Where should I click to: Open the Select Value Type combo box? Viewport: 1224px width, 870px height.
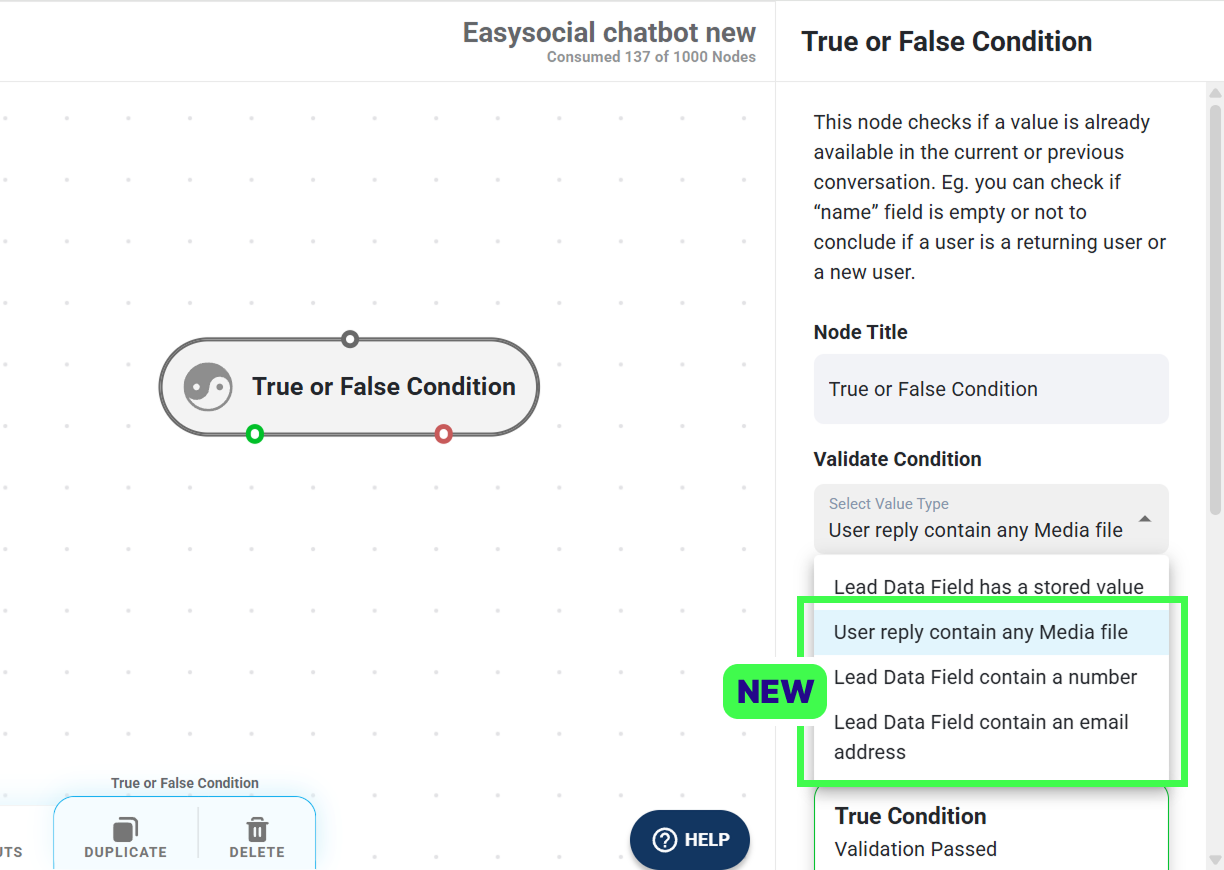coord(991,519)
